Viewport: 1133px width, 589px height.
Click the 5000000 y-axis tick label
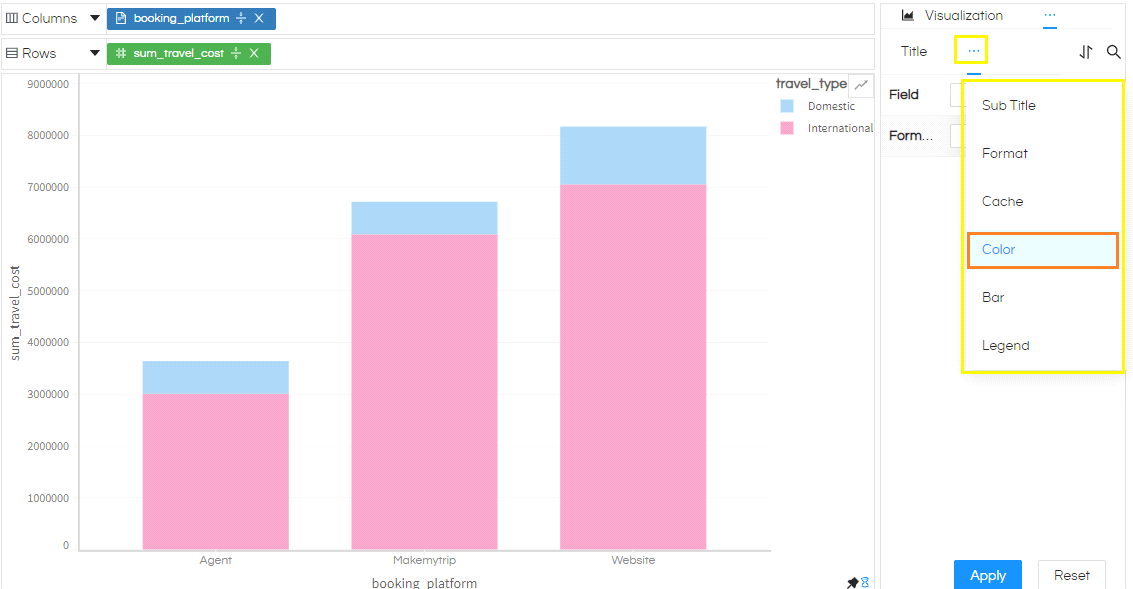[48, 291]
